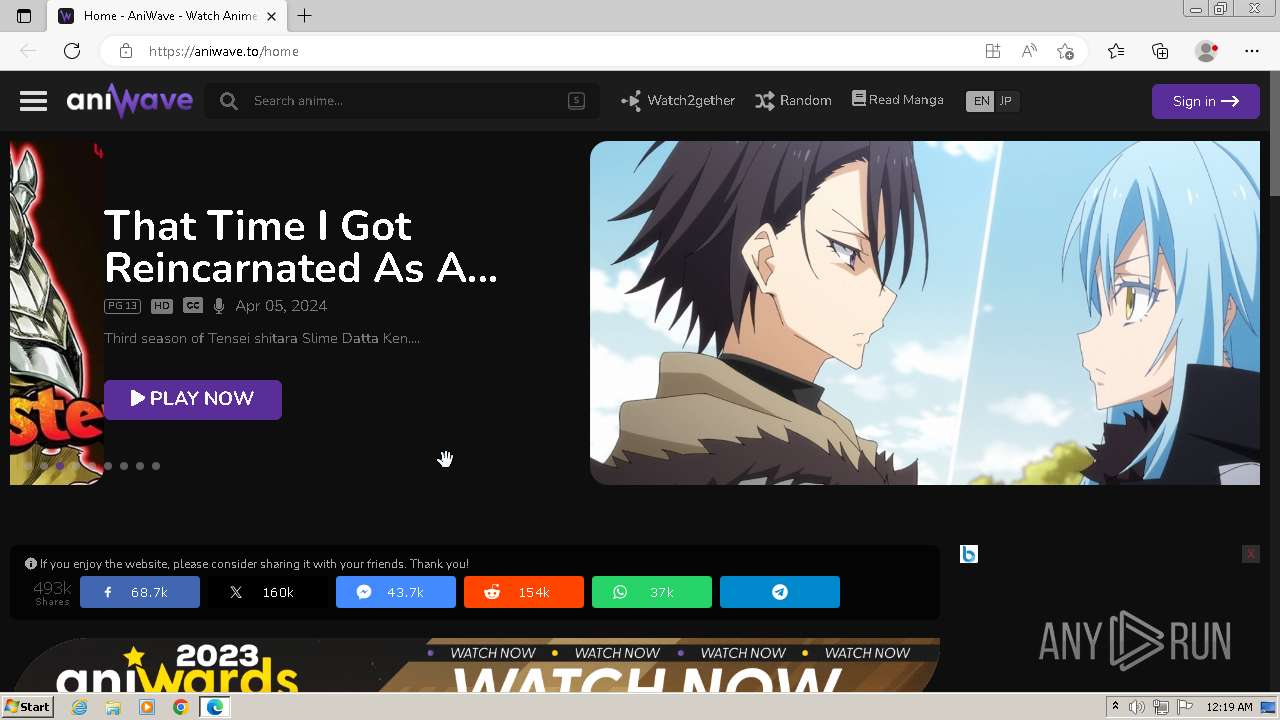The width and height of the screenshot is (1280, 720).
Task: Click the address bar URL aniwave.to/home
Action: point(224,51)
